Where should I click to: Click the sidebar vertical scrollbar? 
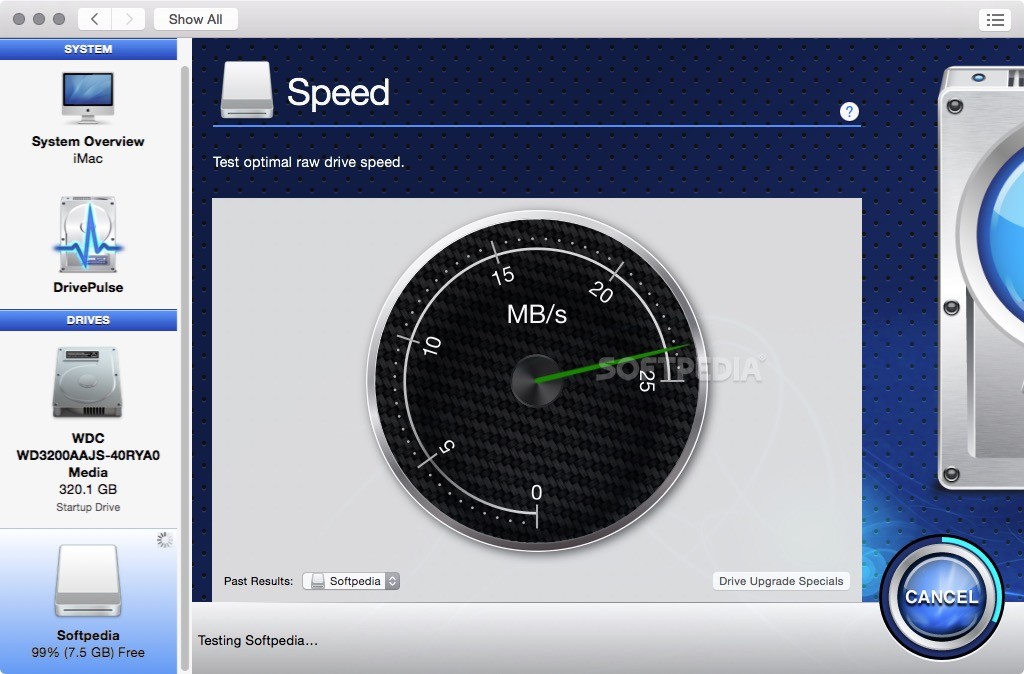pyautogui.click(x=185, y=366)
